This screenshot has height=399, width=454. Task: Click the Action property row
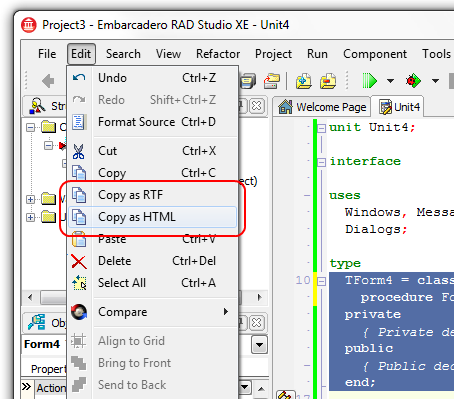coord(51,388)
